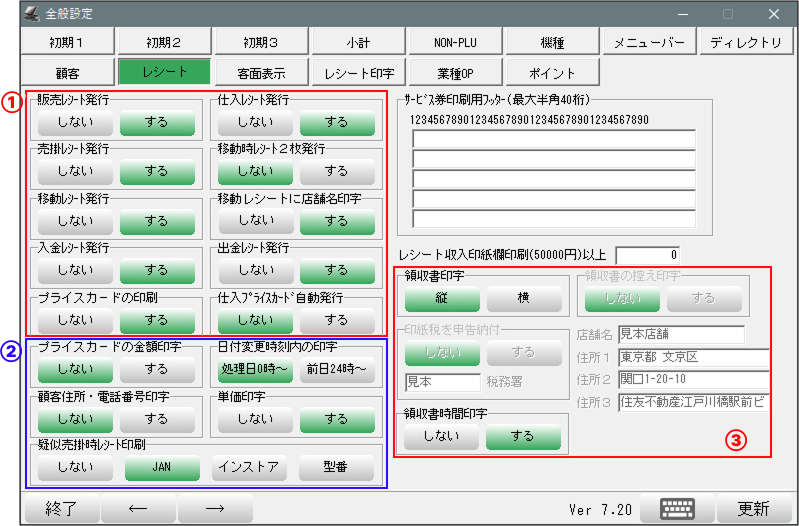Open the メニューバー settings tab
The image size is (799, 526).
(x=649, y=43)
